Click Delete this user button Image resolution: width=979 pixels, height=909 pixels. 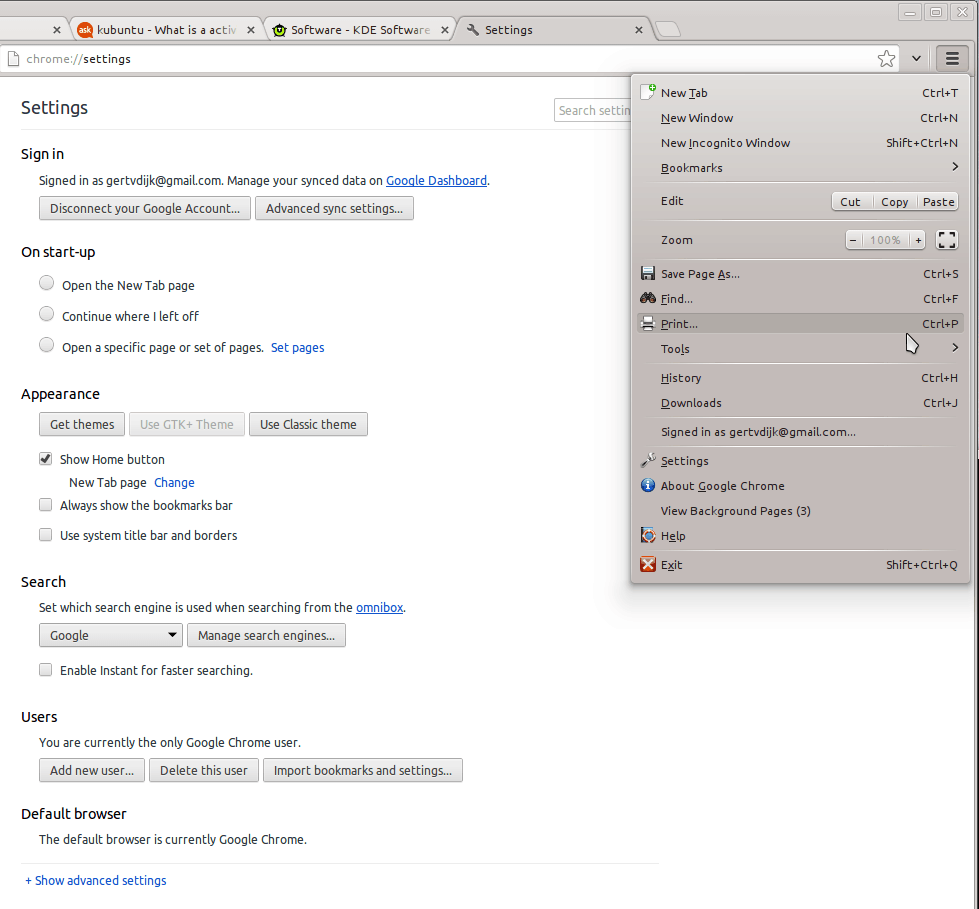(204, 770)
